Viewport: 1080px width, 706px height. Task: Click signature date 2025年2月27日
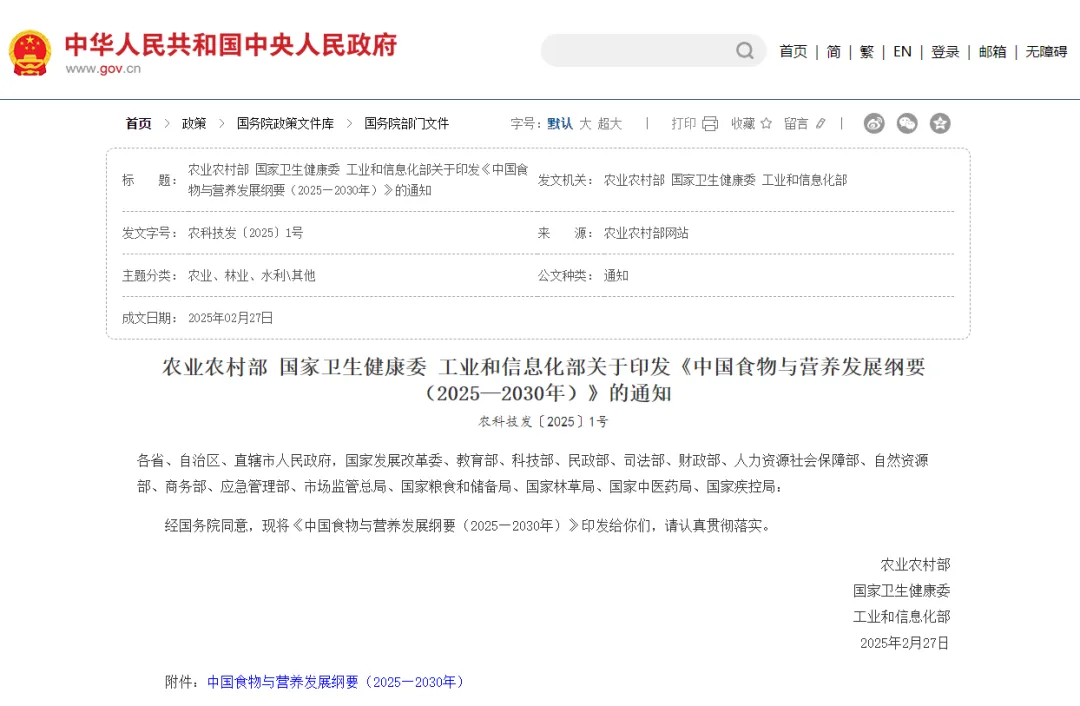(x=904, y=643)
